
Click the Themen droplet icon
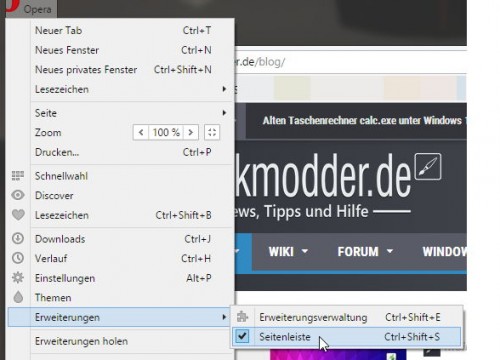tap(18, 297)
